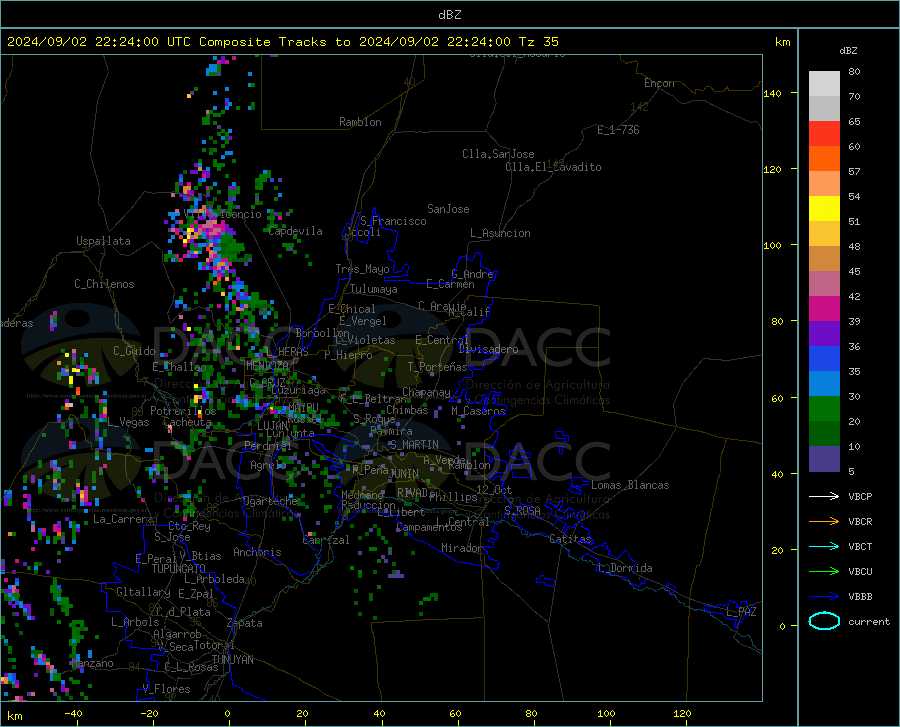Select the gold 48–51 dBZ swatch
The image size is (900, 727).
pos(824,234)
